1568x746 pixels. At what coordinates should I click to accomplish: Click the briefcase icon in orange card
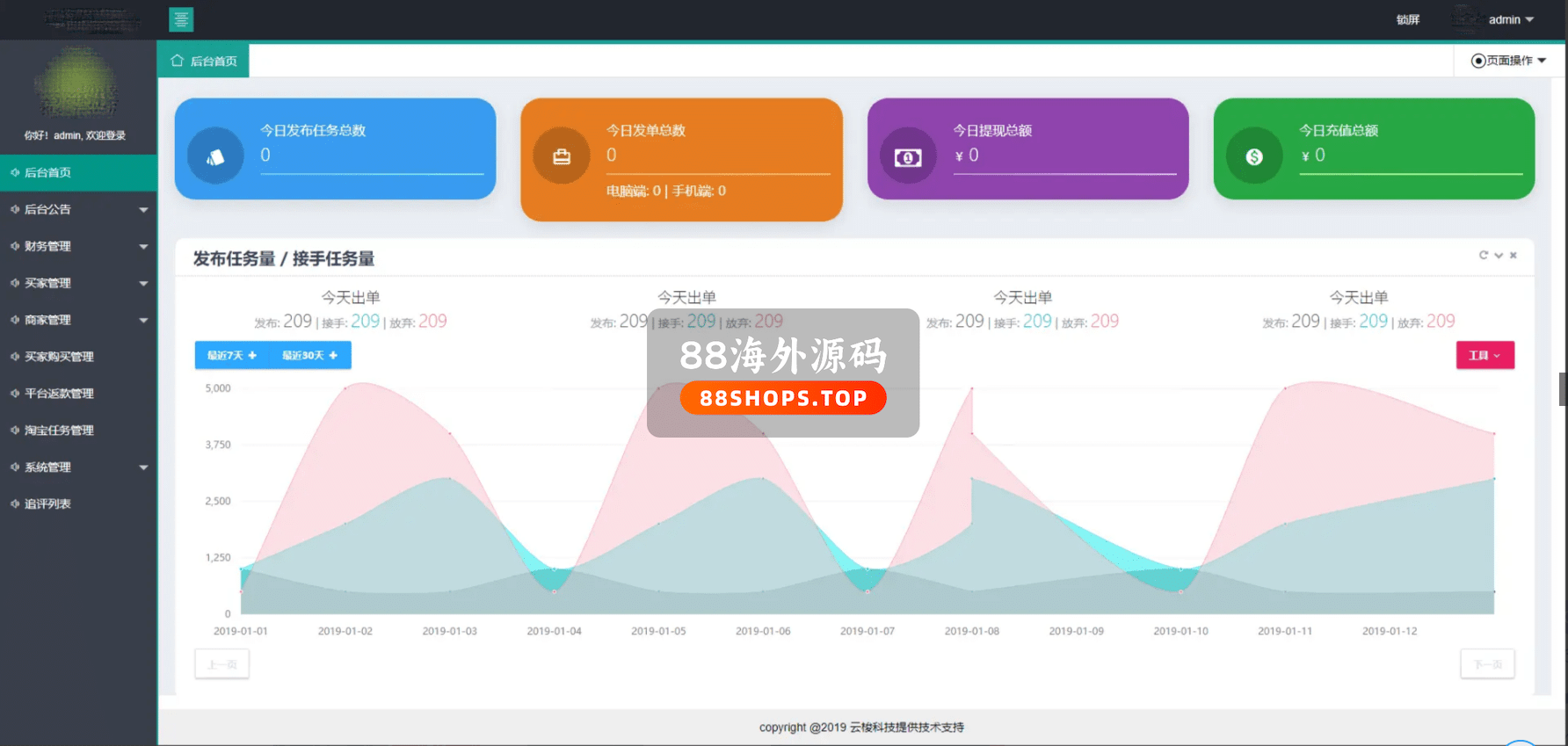click(562, 156)
